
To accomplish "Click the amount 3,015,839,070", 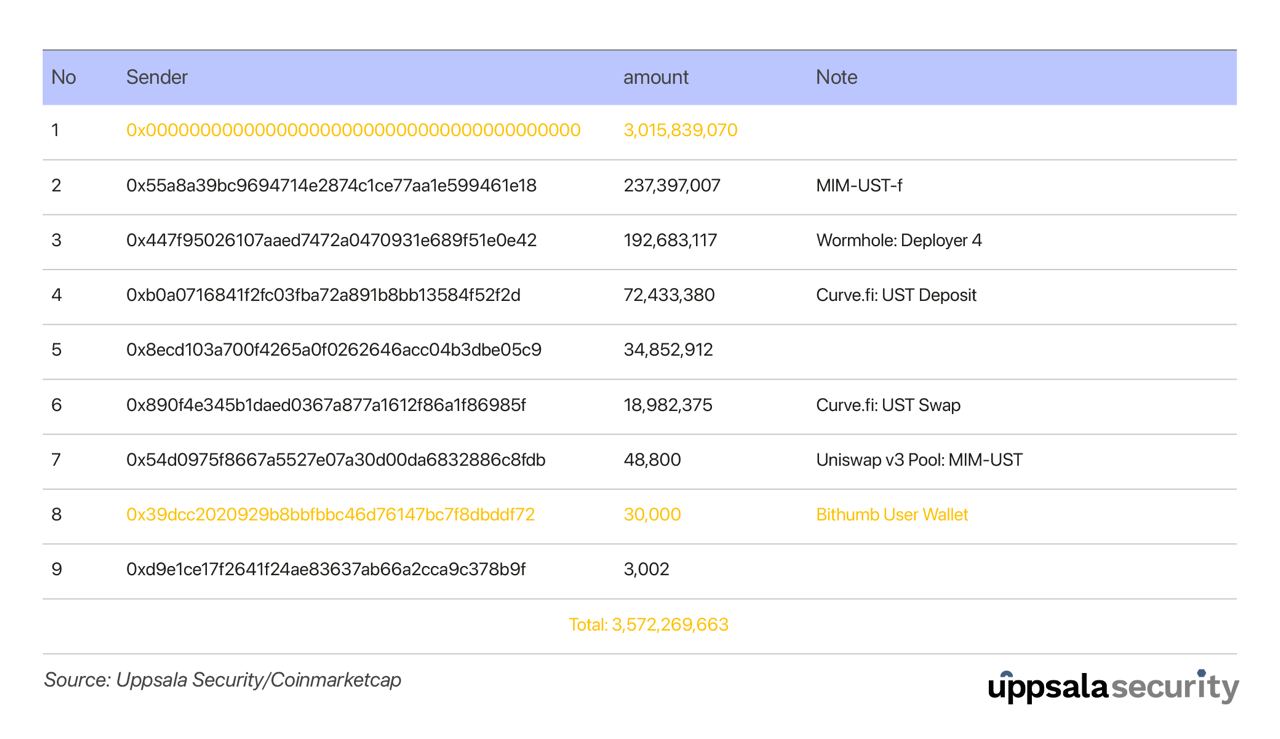I will click(x=680, y=130).
